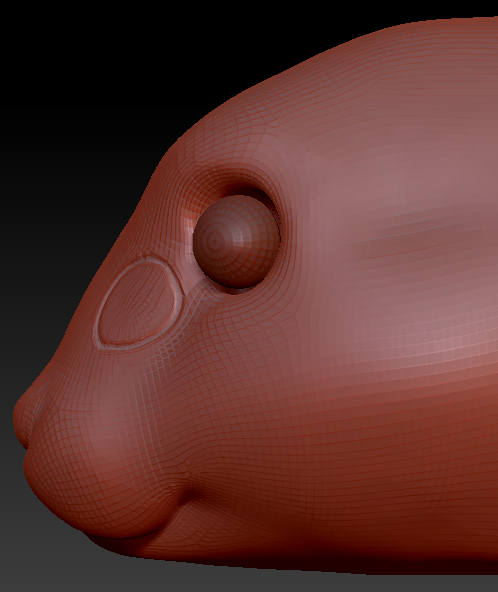Click the mouth corner crease on the model
The image size is (498, 592).
pos(188,491)
